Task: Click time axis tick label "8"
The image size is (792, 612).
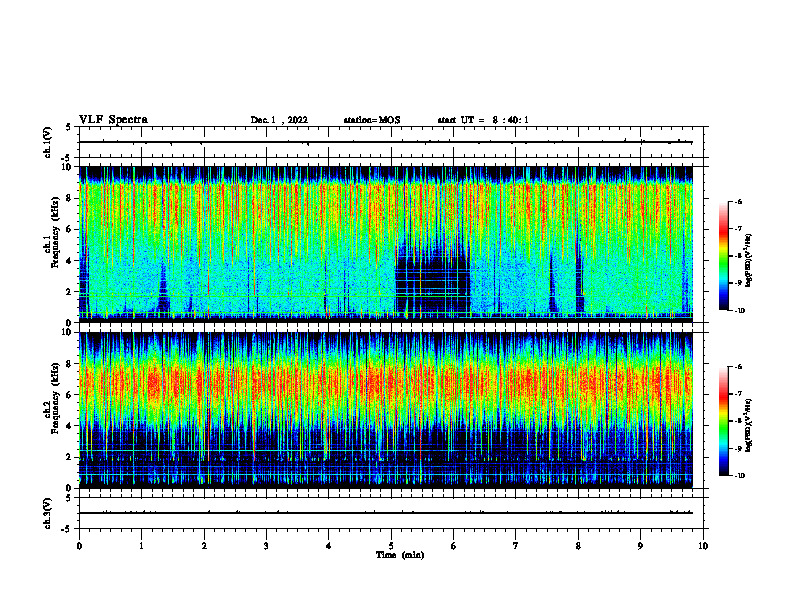Action: pyautogui.click(x=578, y=546)
